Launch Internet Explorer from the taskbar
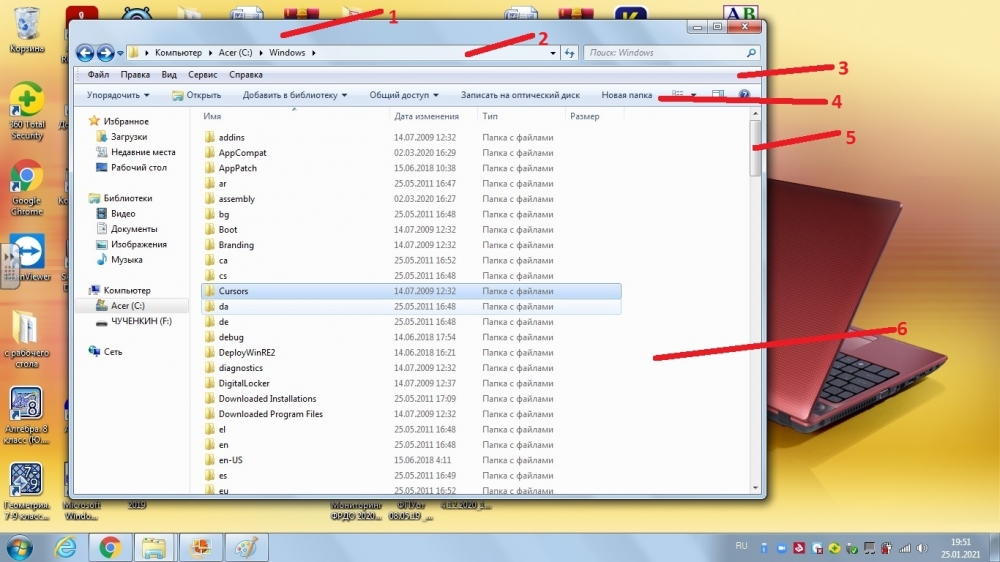The image size is (1000, 562). pyautogui.click(x=66, y=547)
